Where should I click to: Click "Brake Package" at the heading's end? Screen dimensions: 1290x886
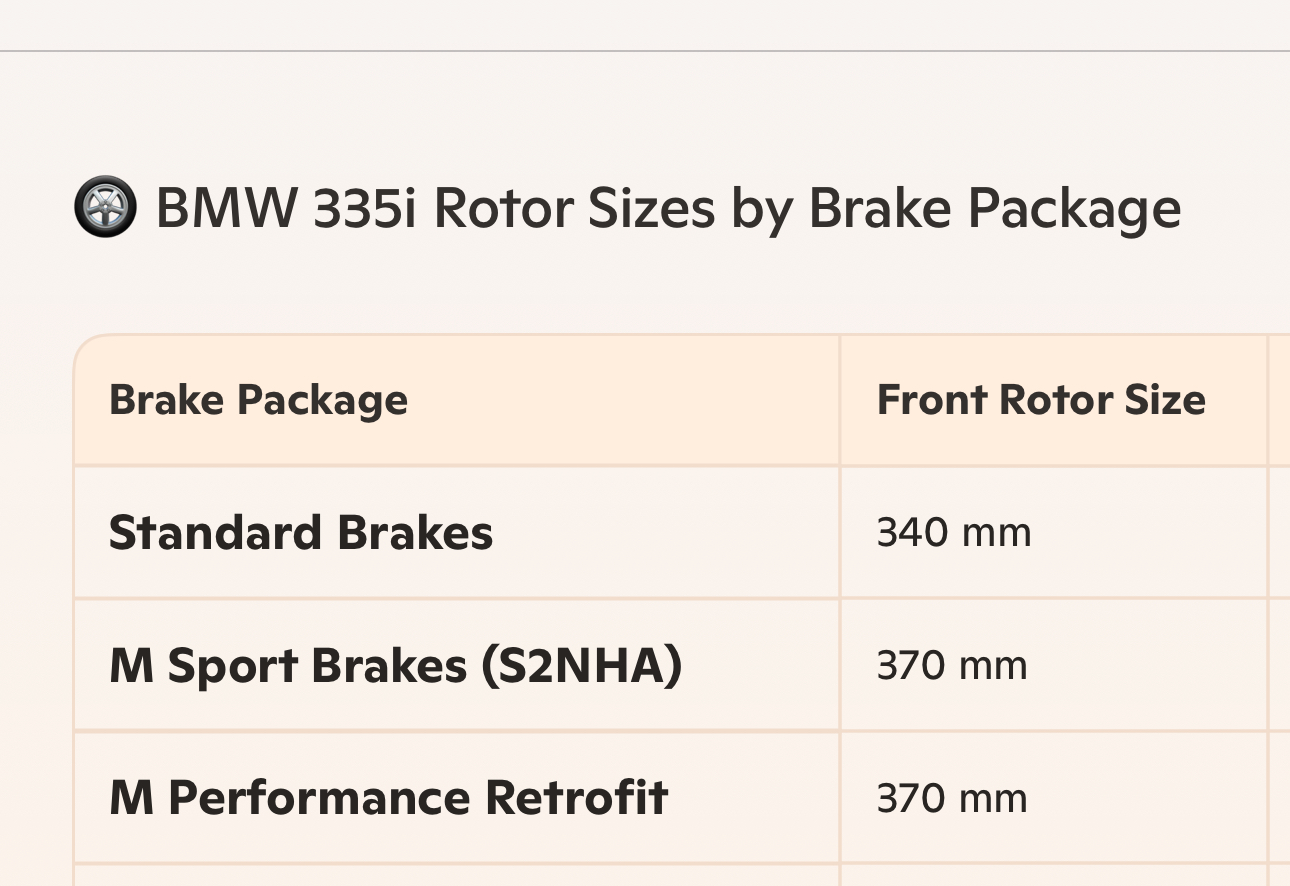[994, 209]
